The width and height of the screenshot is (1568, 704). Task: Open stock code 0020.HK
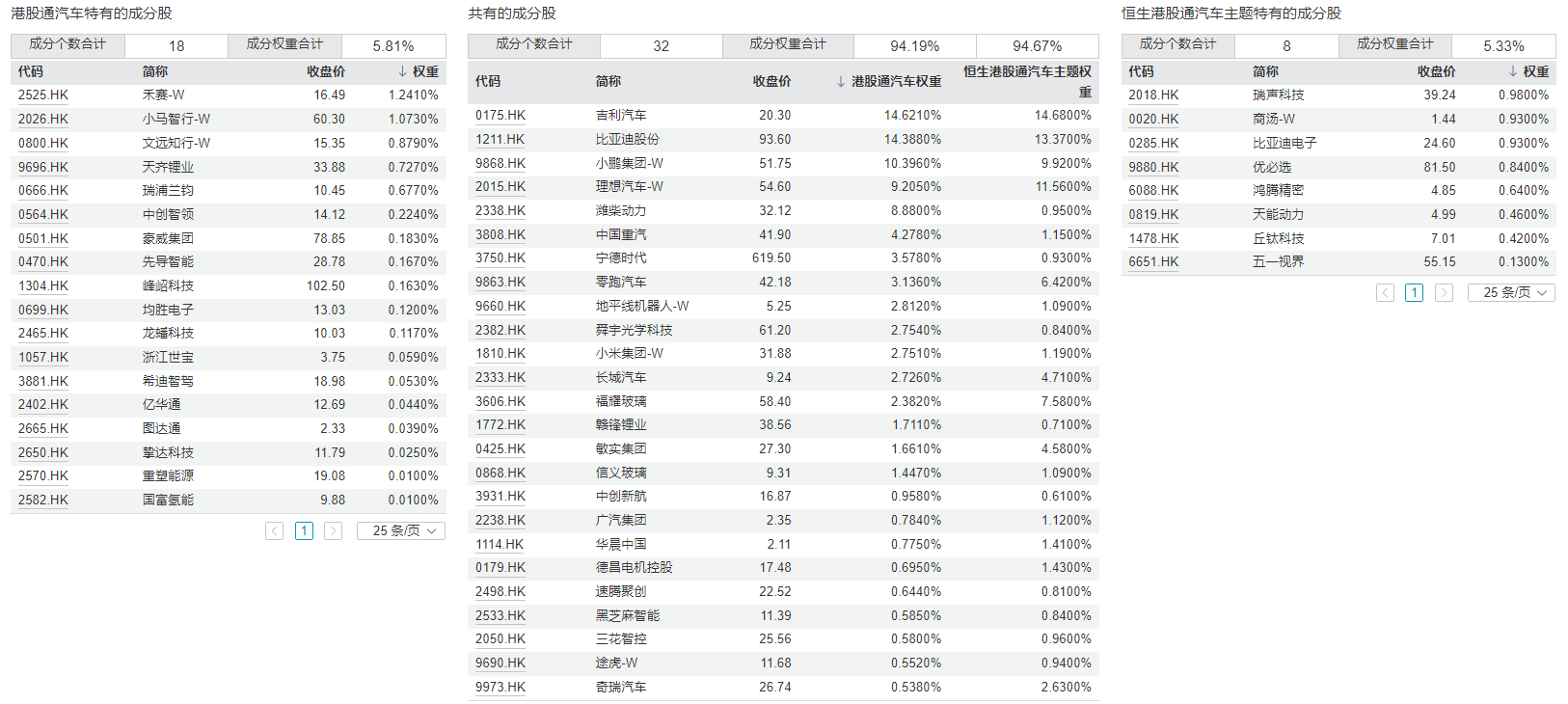[1154, 120]
